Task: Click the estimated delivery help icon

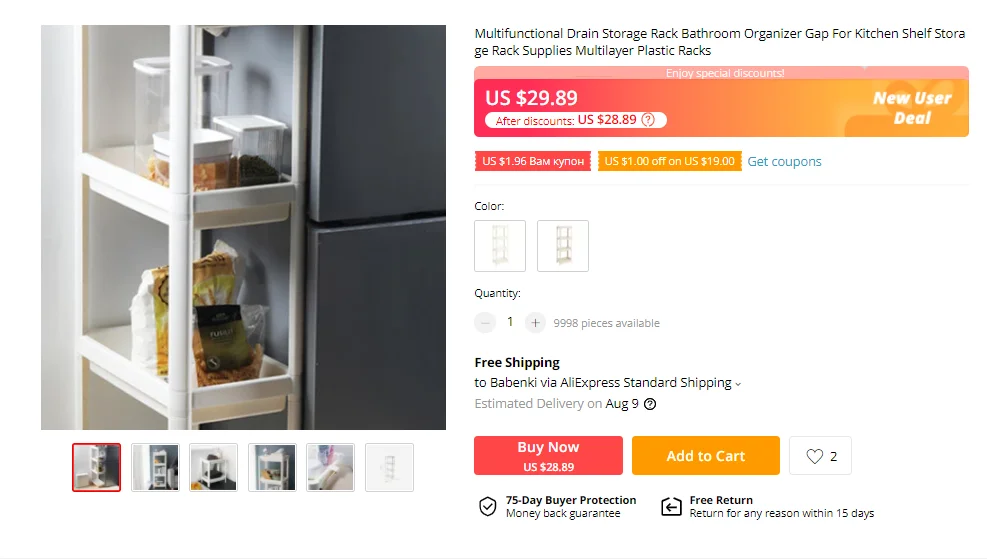Action: (x=650, y=404)
